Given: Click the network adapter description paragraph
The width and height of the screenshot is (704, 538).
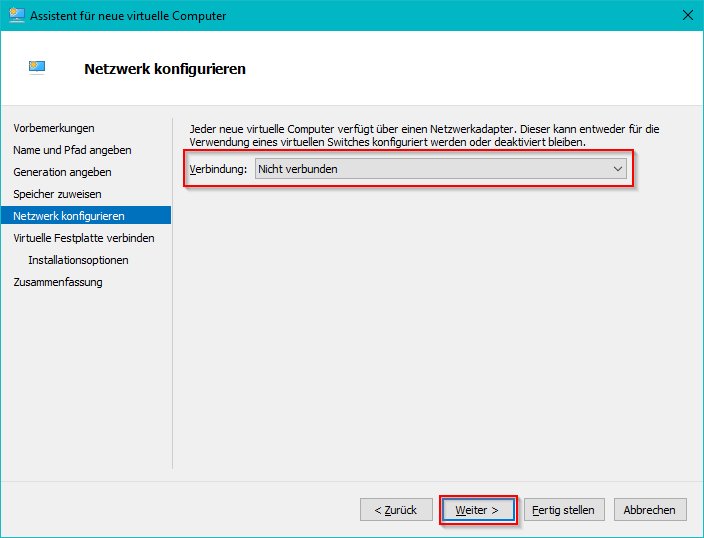Looking at the screenshot, I should 424,135.
